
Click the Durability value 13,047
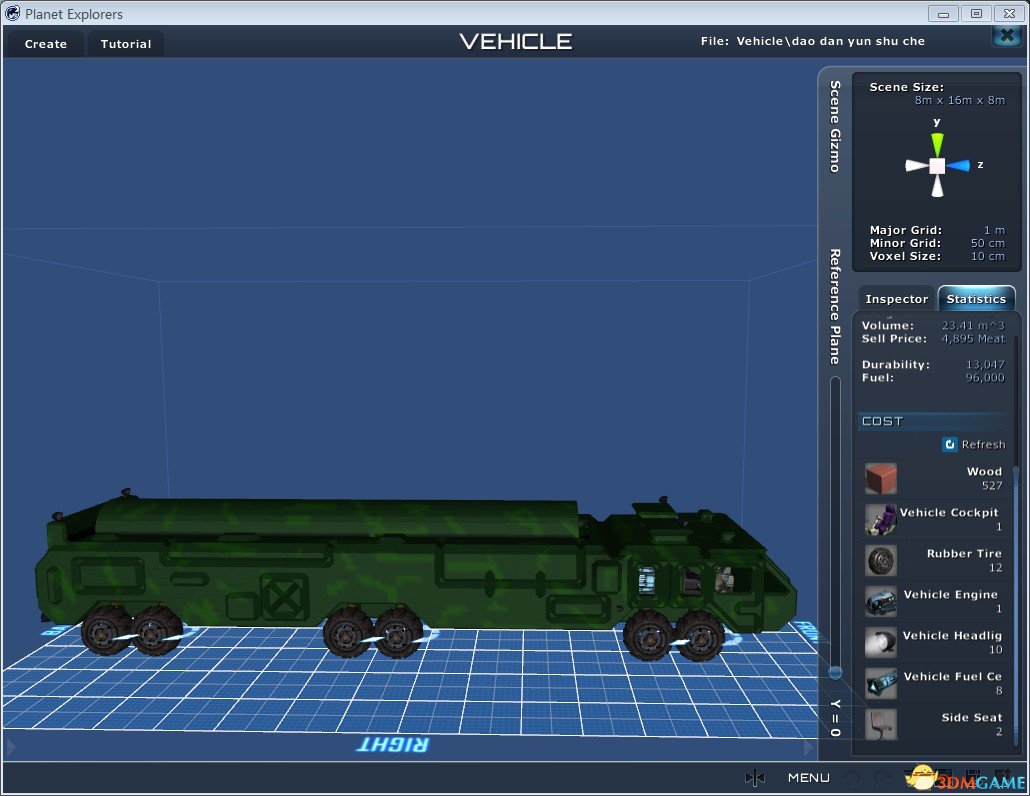[x=985, y=365]
